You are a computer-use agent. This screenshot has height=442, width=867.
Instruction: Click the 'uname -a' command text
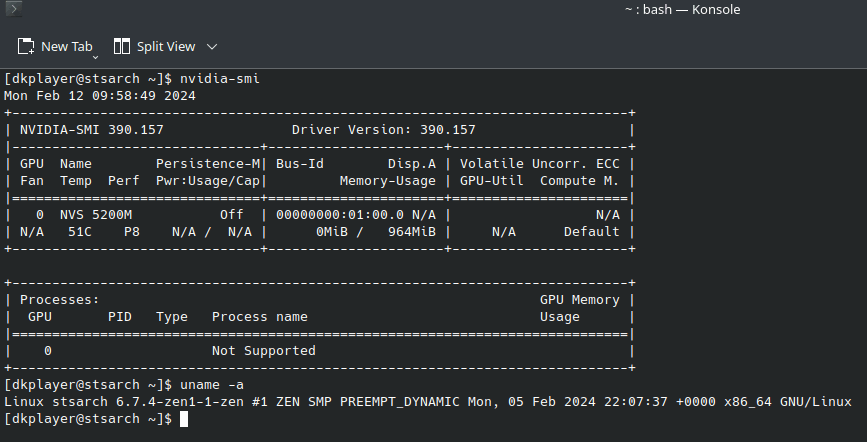[212, 385]
